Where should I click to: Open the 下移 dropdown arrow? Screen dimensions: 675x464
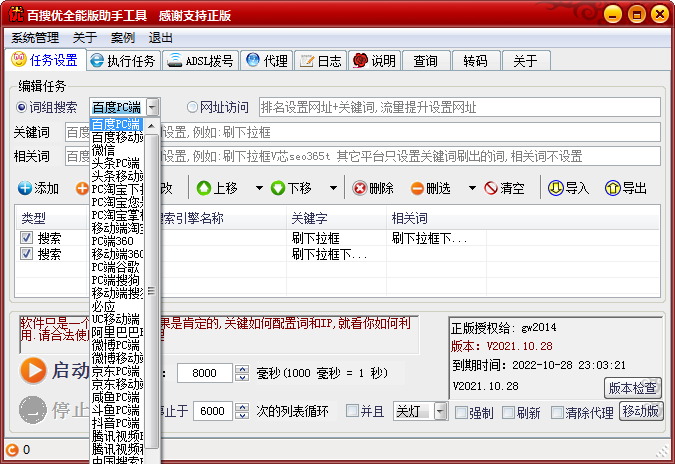pyautogui.click(x=333, y=188)
